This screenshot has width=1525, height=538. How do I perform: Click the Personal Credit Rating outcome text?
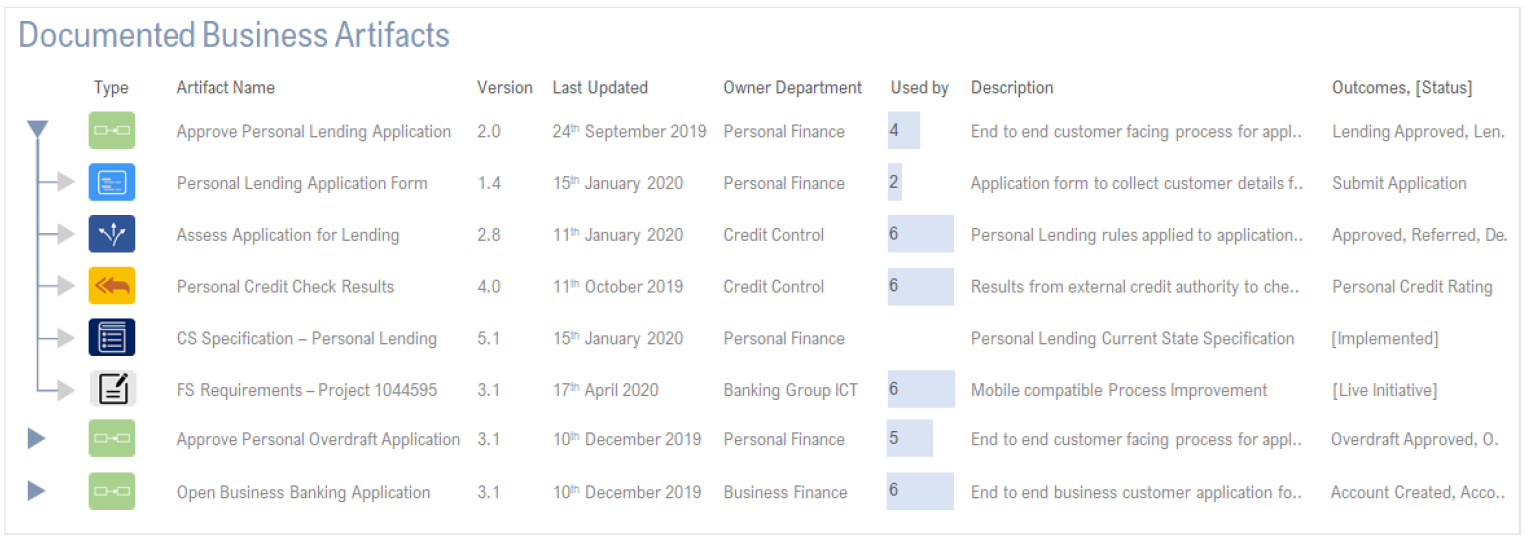click(1412, 287)
